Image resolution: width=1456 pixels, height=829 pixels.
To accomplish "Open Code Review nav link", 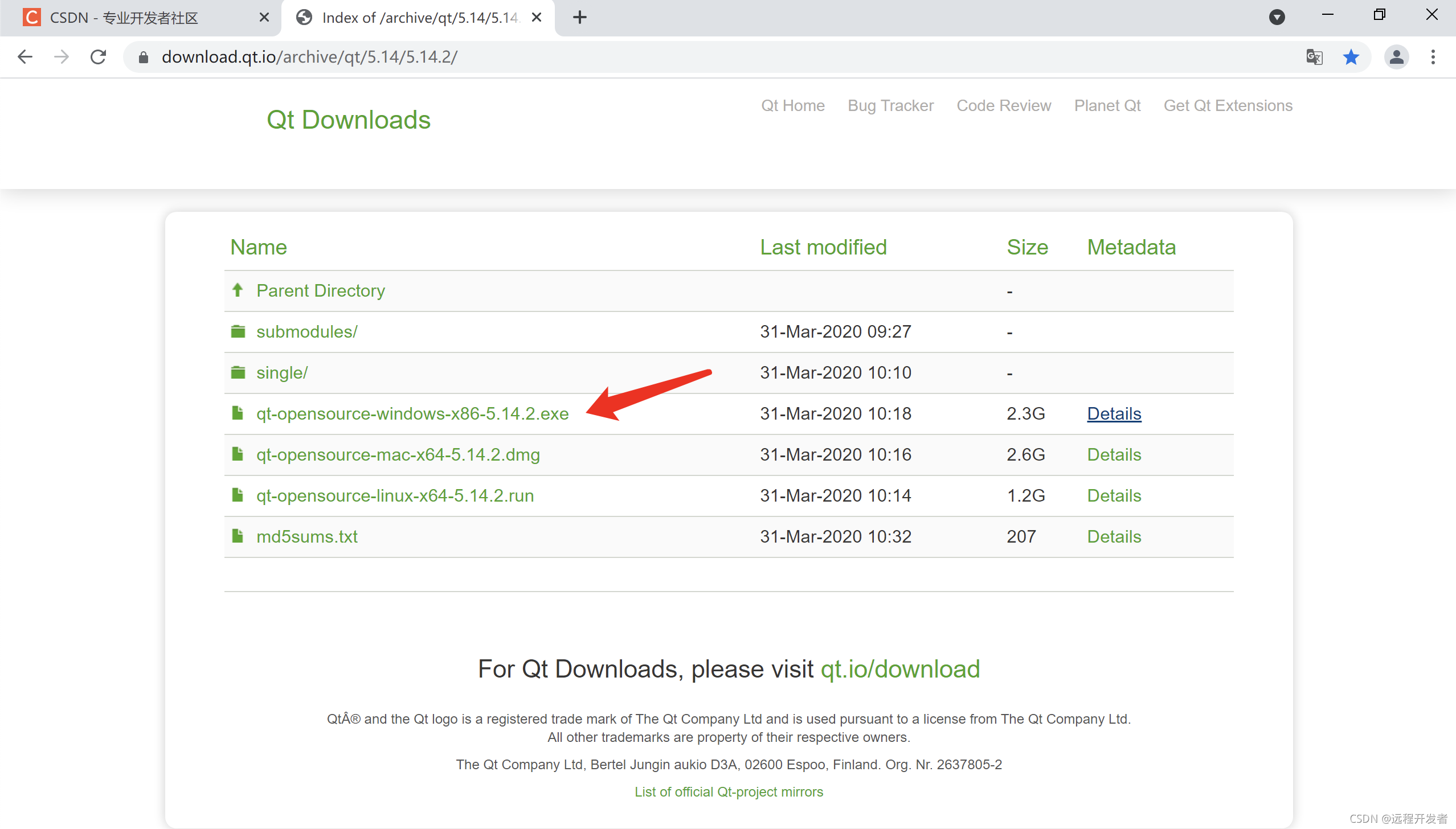I will [x=1004, y=106].
